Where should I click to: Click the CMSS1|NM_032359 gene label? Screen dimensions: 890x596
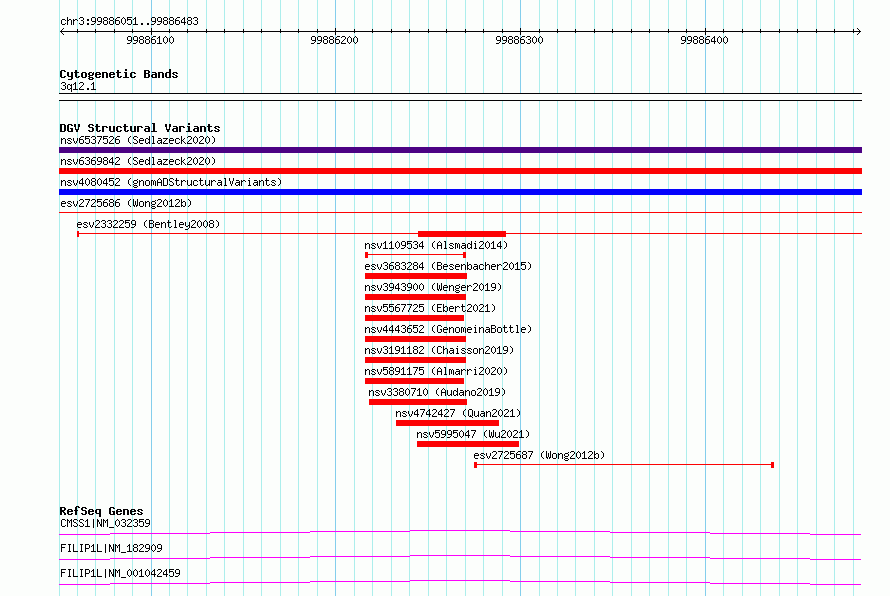pos(105,523)
